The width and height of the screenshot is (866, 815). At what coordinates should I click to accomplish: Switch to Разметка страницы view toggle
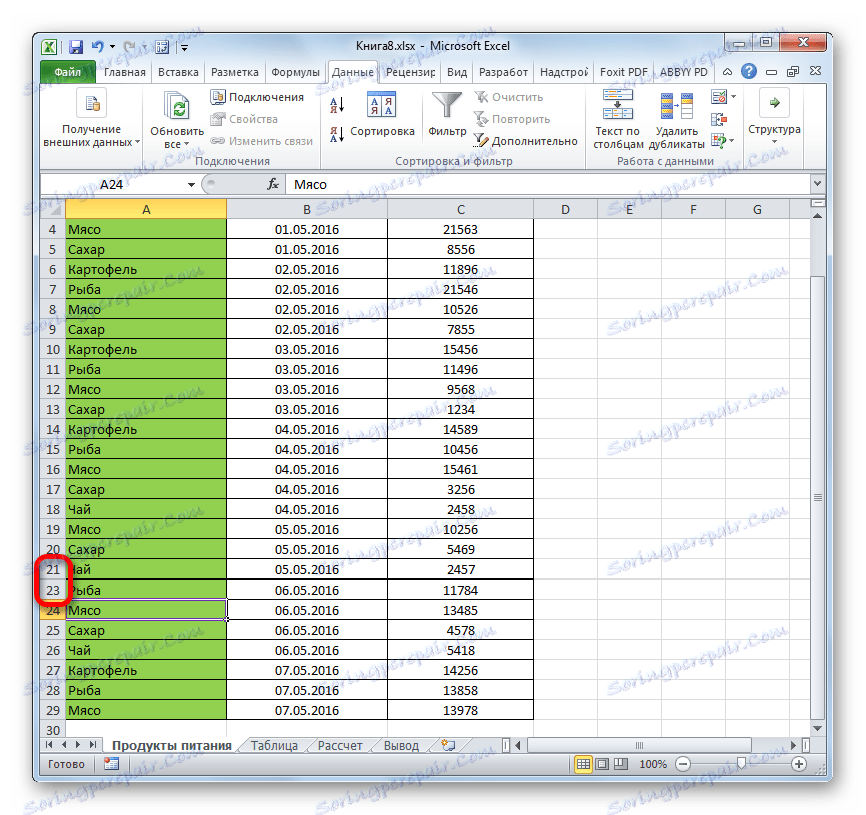tap(603, 764)
